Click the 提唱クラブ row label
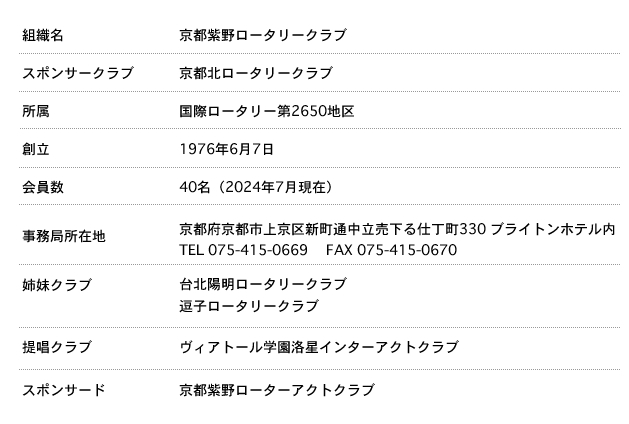629x424 pixels. click(x=57, y=347)
